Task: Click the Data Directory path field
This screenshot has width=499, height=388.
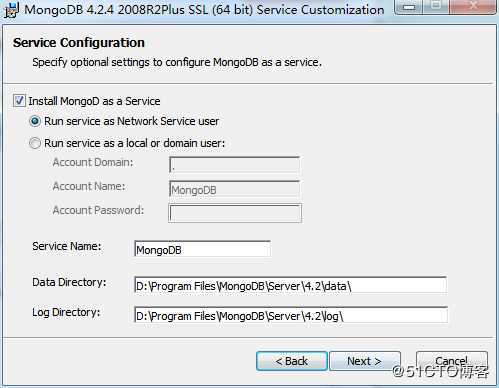Action: tap(290, 286)
